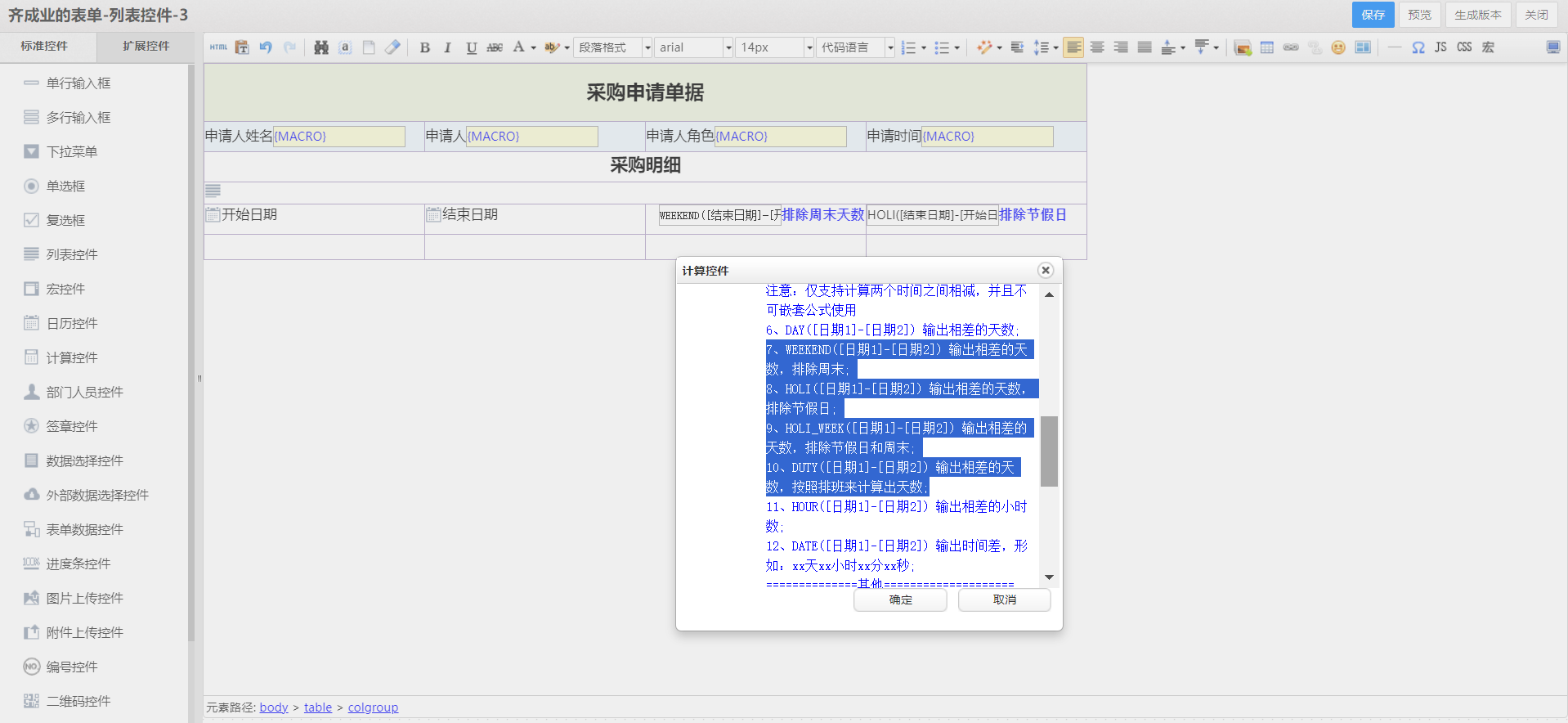Open the emoticon smiley picker
Viewport: 1568px width, 723px height.
pos(1338,47)
